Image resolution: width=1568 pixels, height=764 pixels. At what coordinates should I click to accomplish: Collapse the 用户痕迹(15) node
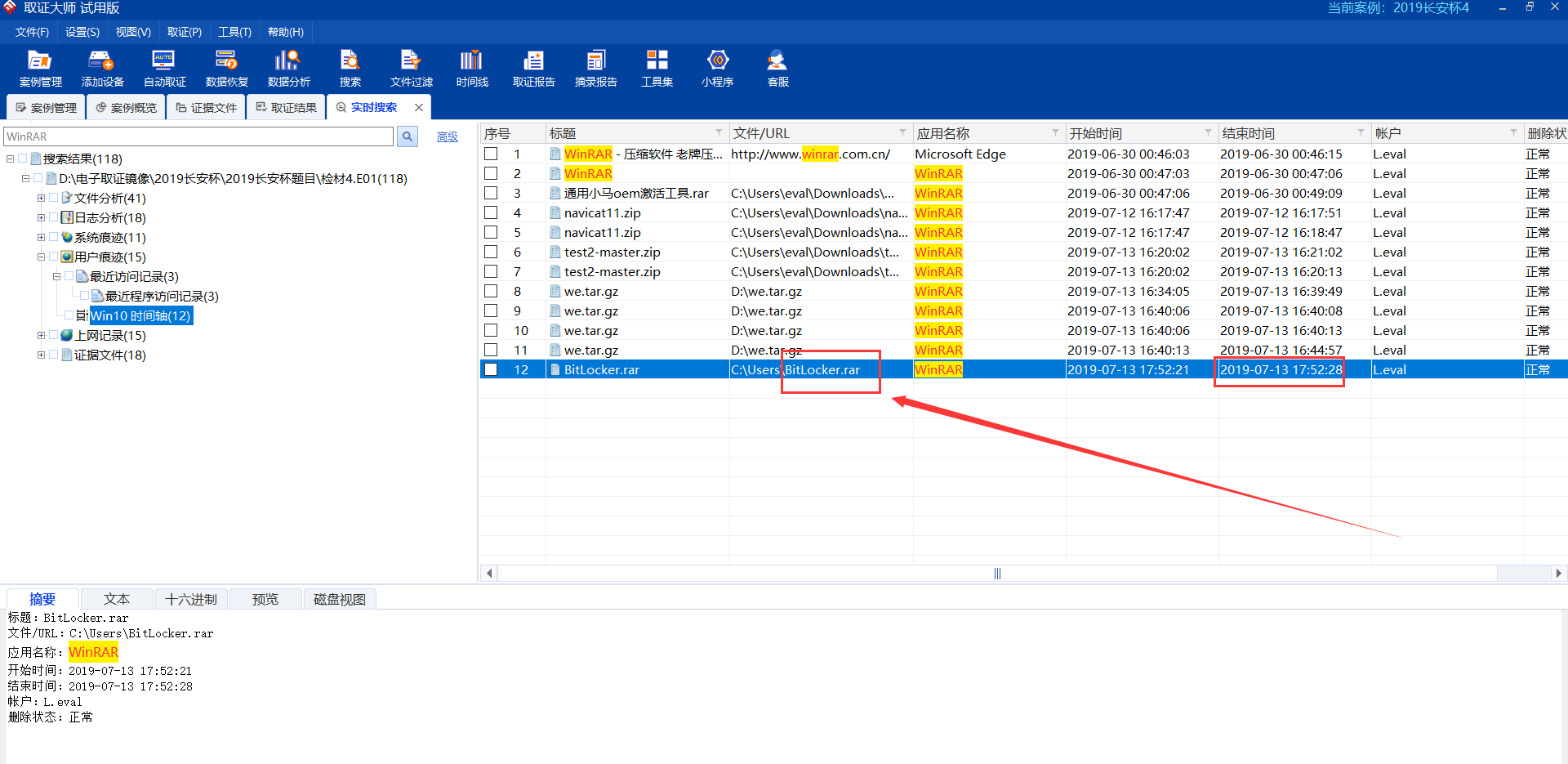coord(41,257)
